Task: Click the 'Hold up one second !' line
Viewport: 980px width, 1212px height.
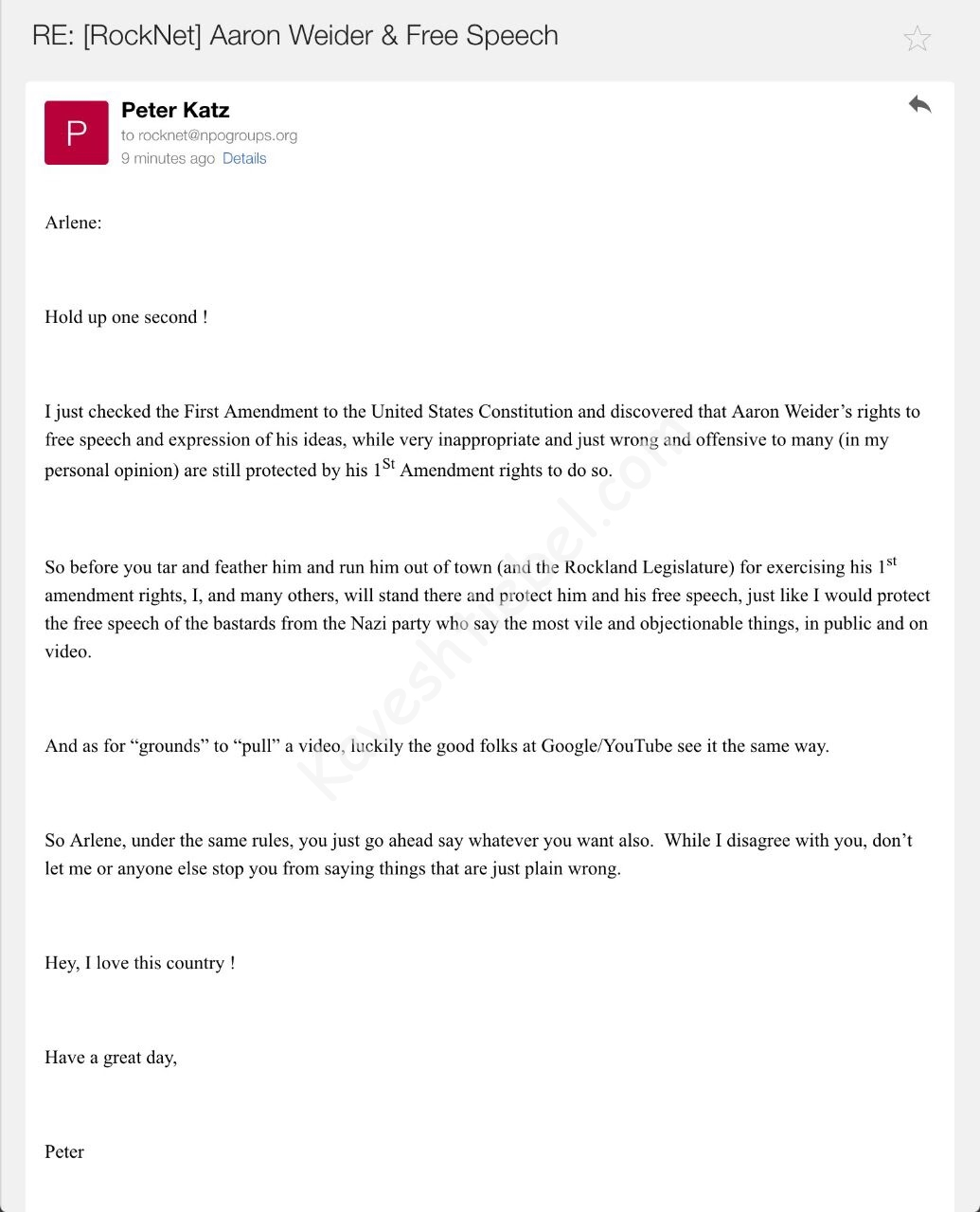Action: [126, 317]
